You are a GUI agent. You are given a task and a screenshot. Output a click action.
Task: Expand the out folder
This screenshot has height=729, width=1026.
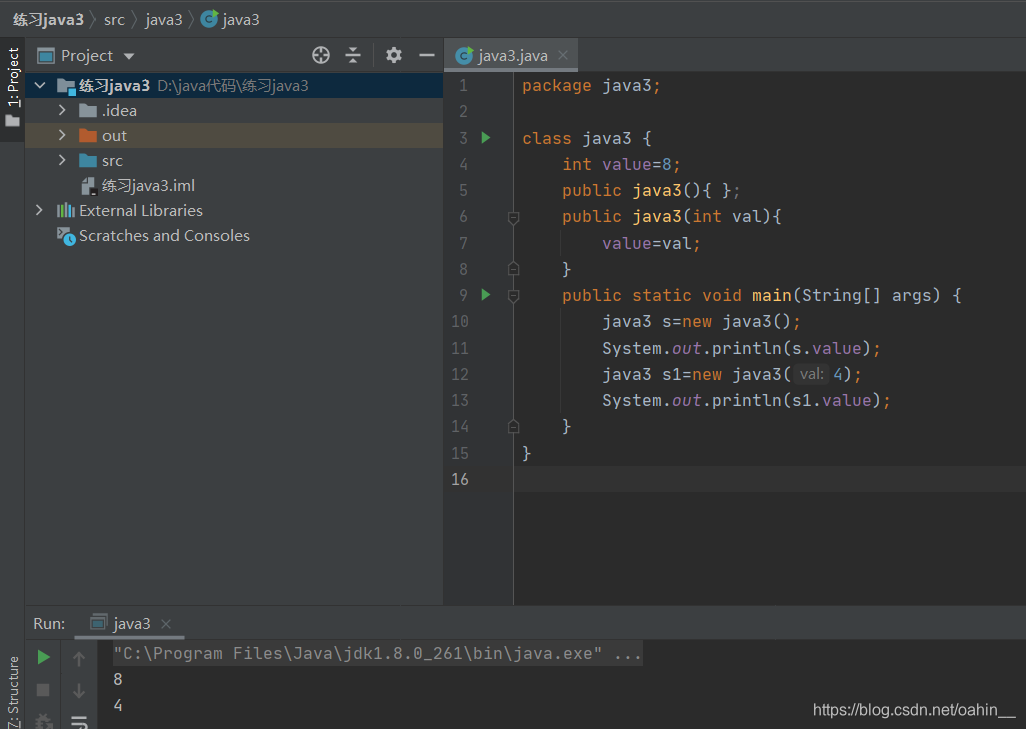[62, 135]
